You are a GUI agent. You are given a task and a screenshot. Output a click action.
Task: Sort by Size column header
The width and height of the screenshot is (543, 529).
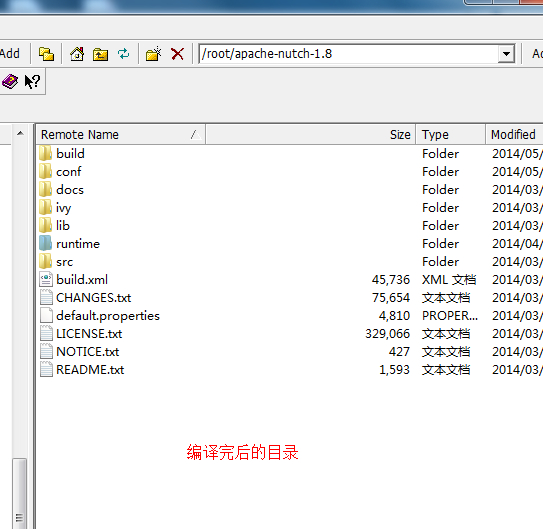[x=311, y=134]
